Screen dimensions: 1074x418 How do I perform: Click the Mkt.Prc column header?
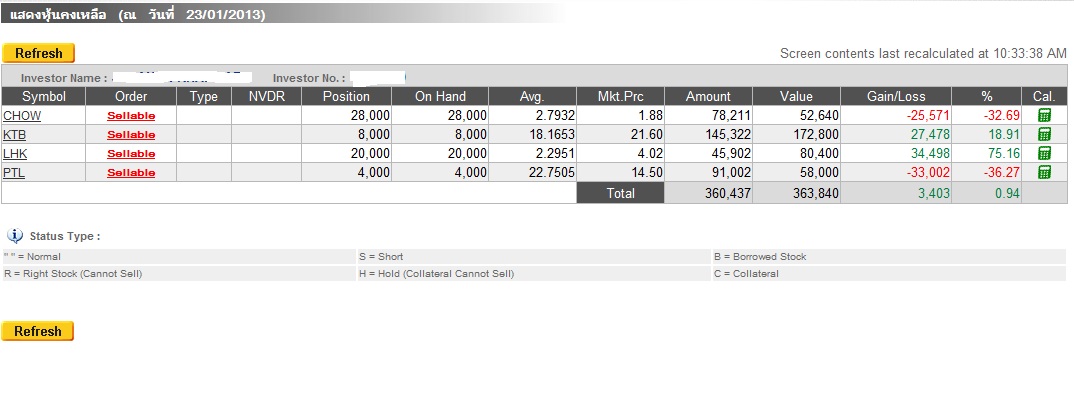[x=620, y=96]
